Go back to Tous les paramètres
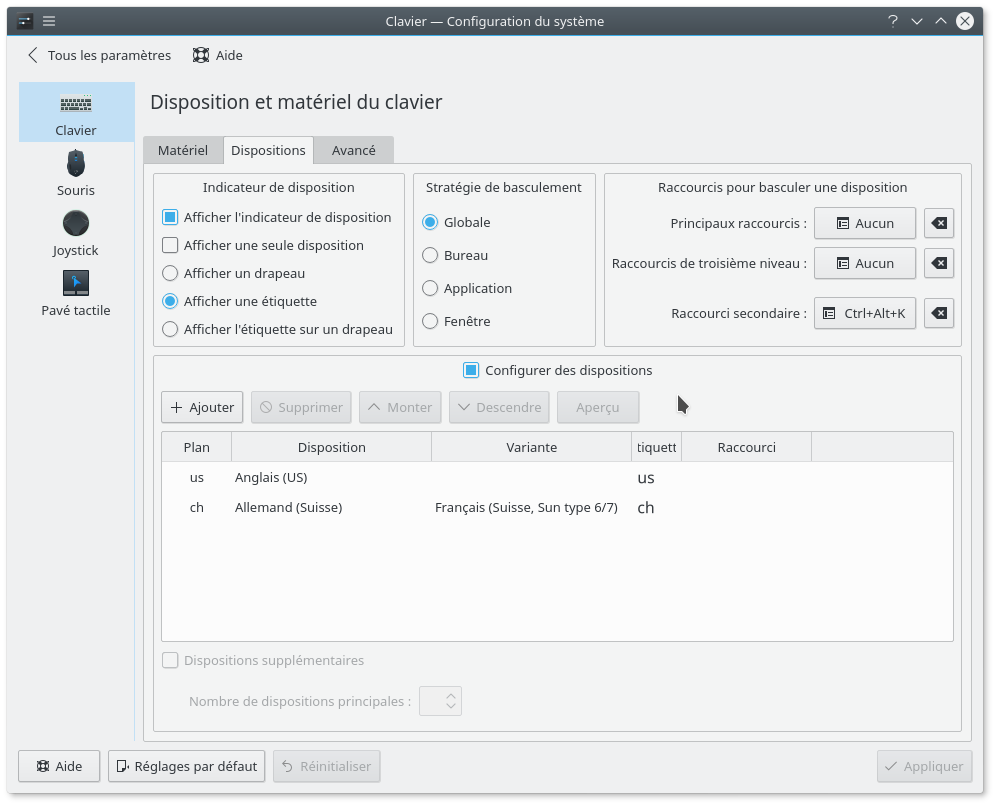 99,55
